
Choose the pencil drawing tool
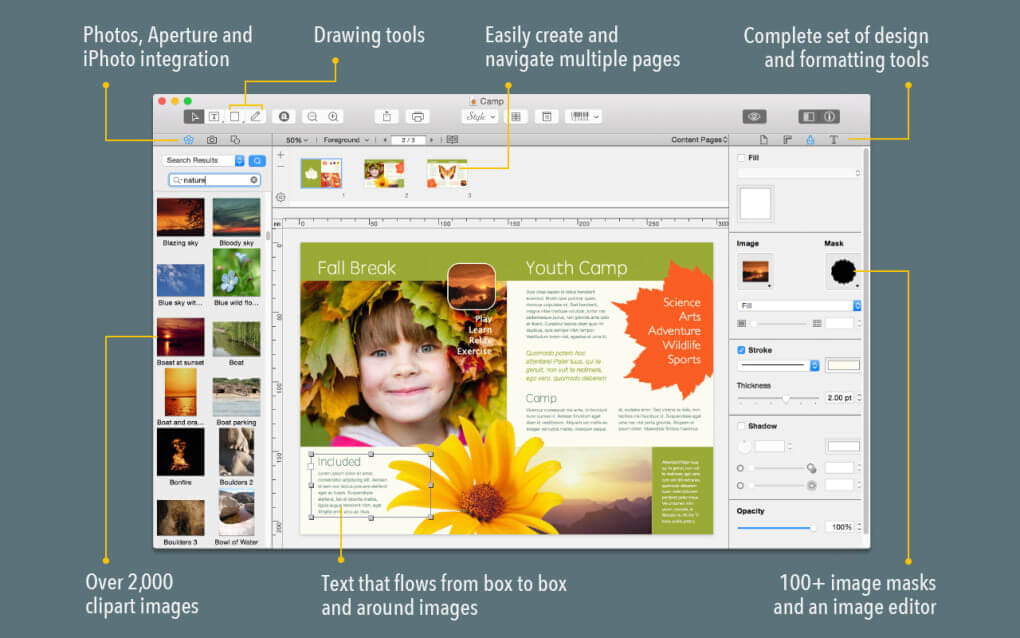coord(255,117)
